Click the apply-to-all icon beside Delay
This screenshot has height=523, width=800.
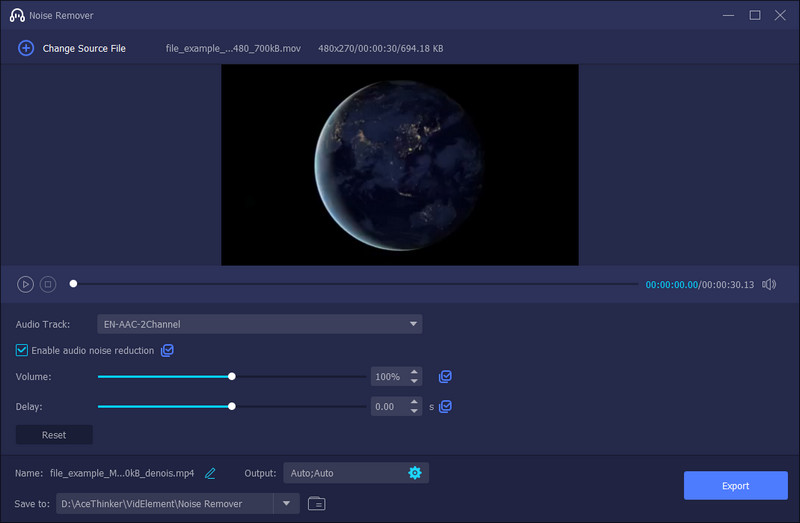click(445, 407)
